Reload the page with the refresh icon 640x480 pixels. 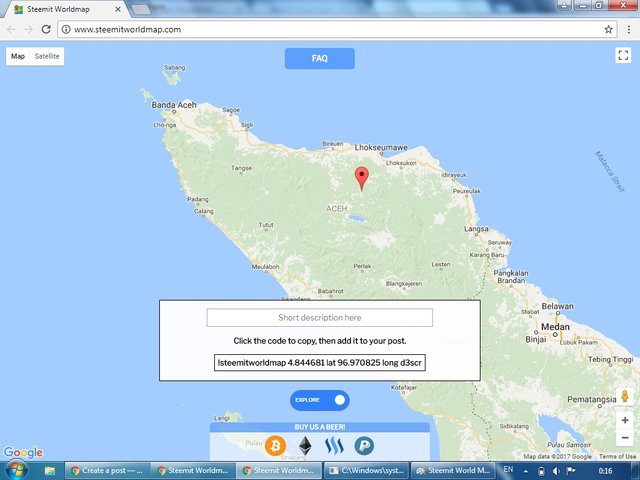pyautogui.click(x=46, y=29)
